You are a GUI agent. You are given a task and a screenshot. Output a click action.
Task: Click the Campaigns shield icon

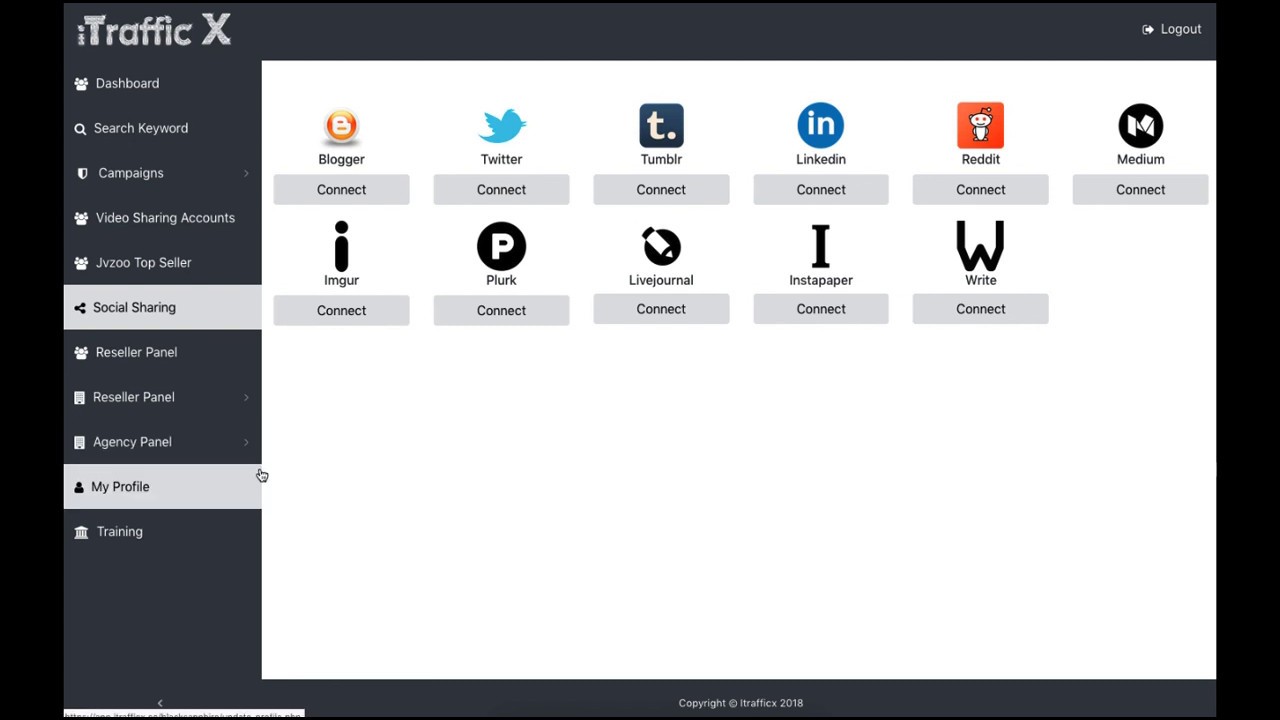[x=82, y=173]
